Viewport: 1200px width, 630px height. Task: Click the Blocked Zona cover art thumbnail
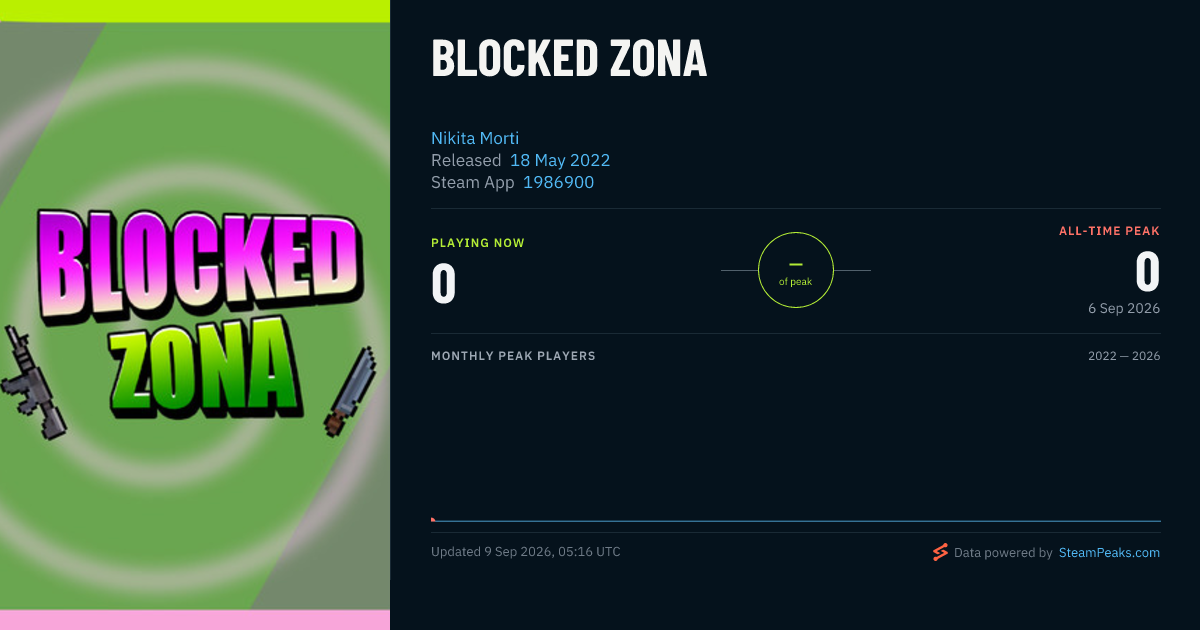195,315
